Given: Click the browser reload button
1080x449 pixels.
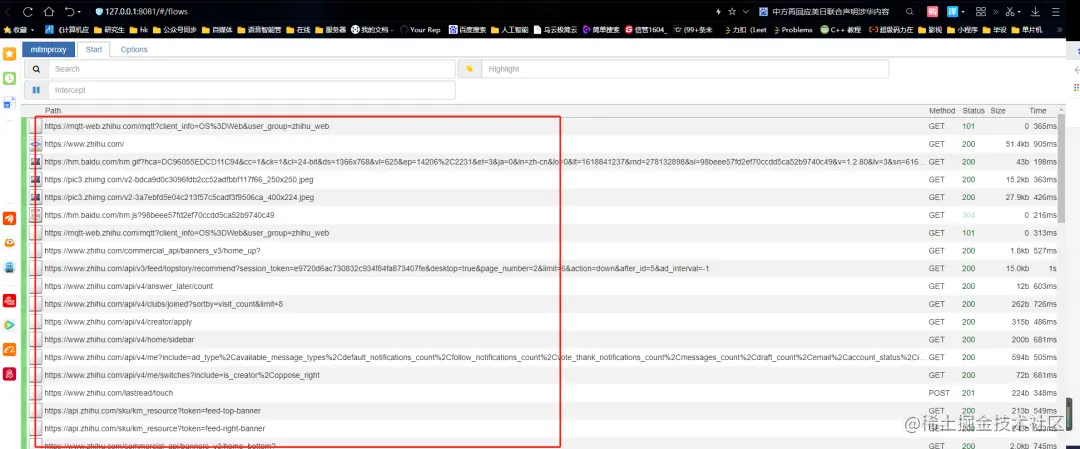Looking at the screenshot, I should coord(28,12).
